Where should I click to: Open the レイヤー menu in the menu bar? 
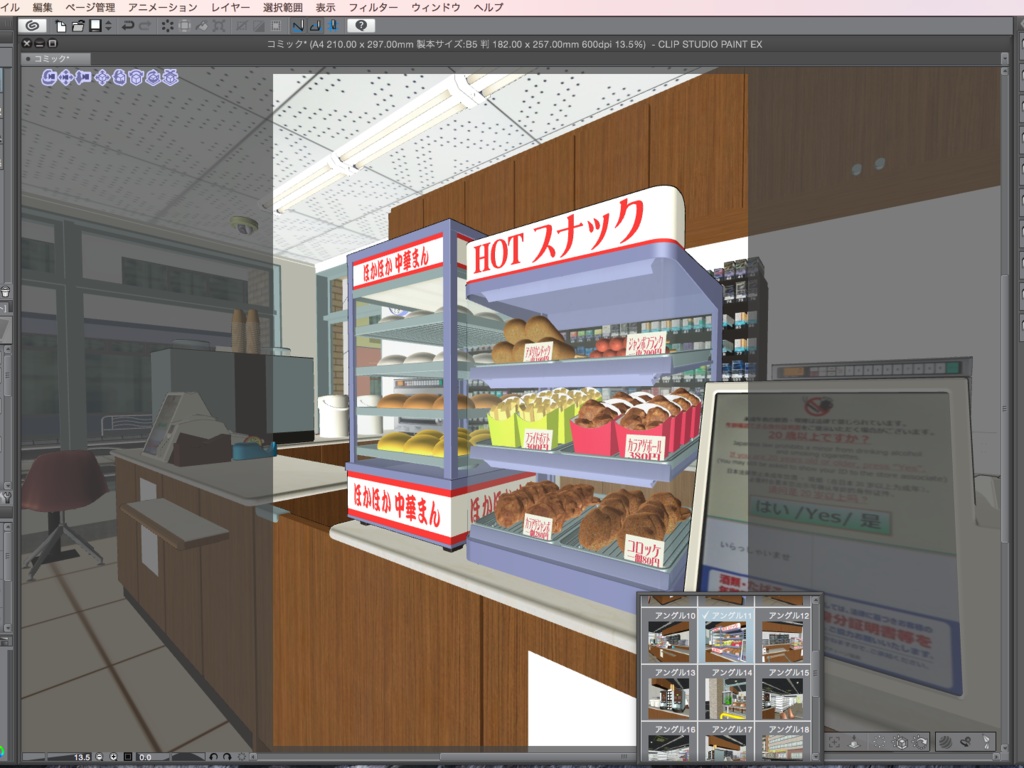pos(232,5)
